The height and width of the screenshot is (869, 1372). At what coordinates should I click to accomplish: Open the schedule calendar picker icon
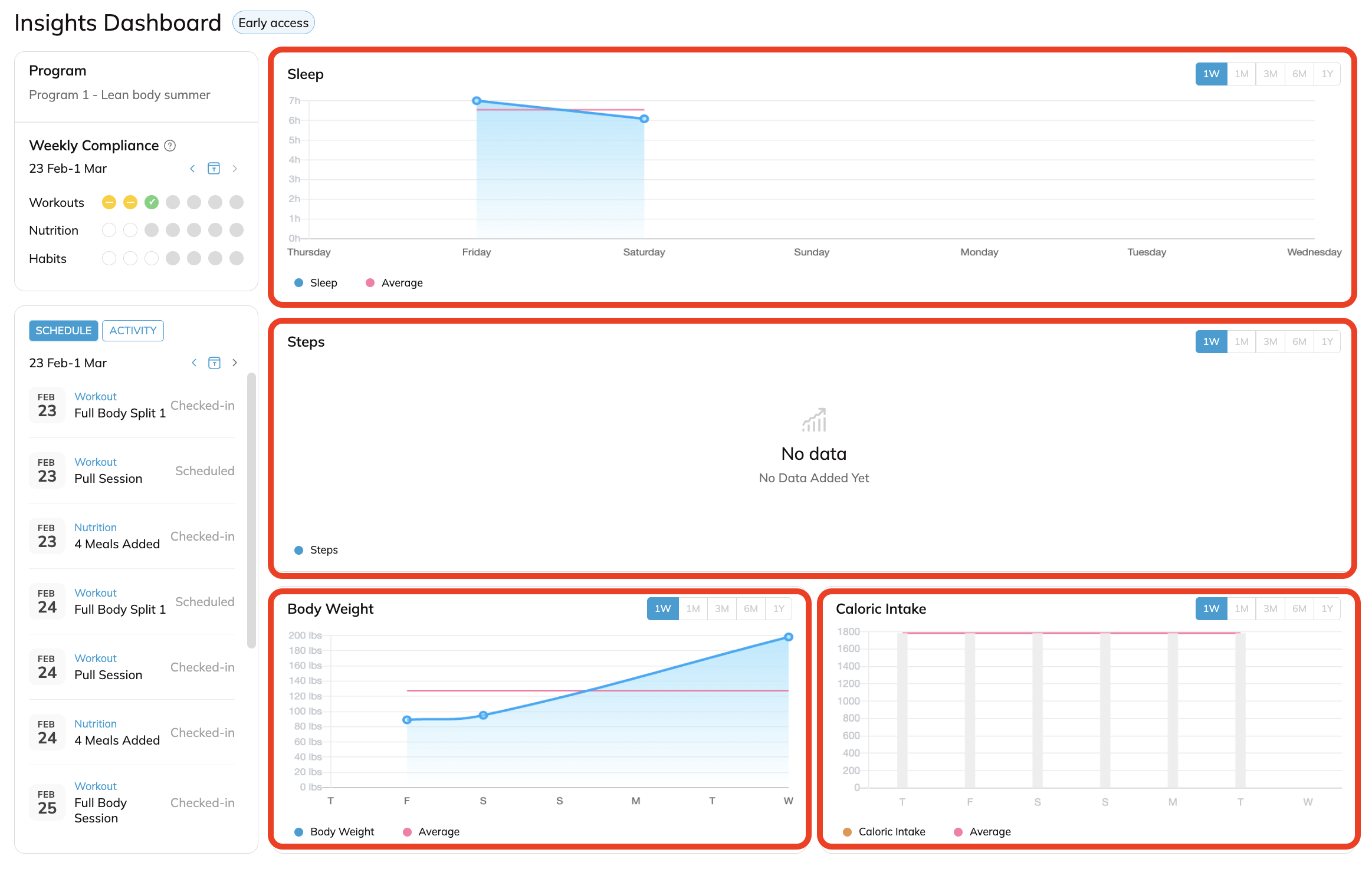point(214,363)
